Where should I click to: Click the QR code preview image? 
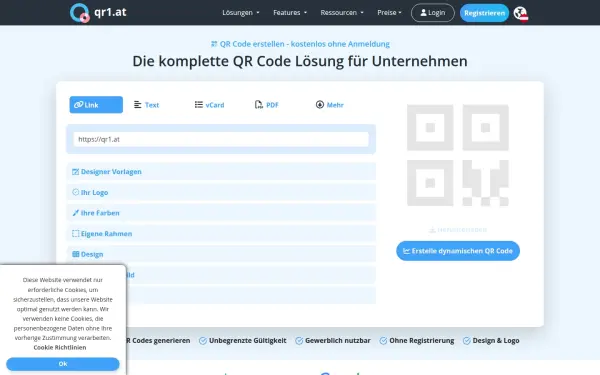[x=458, y=155]
